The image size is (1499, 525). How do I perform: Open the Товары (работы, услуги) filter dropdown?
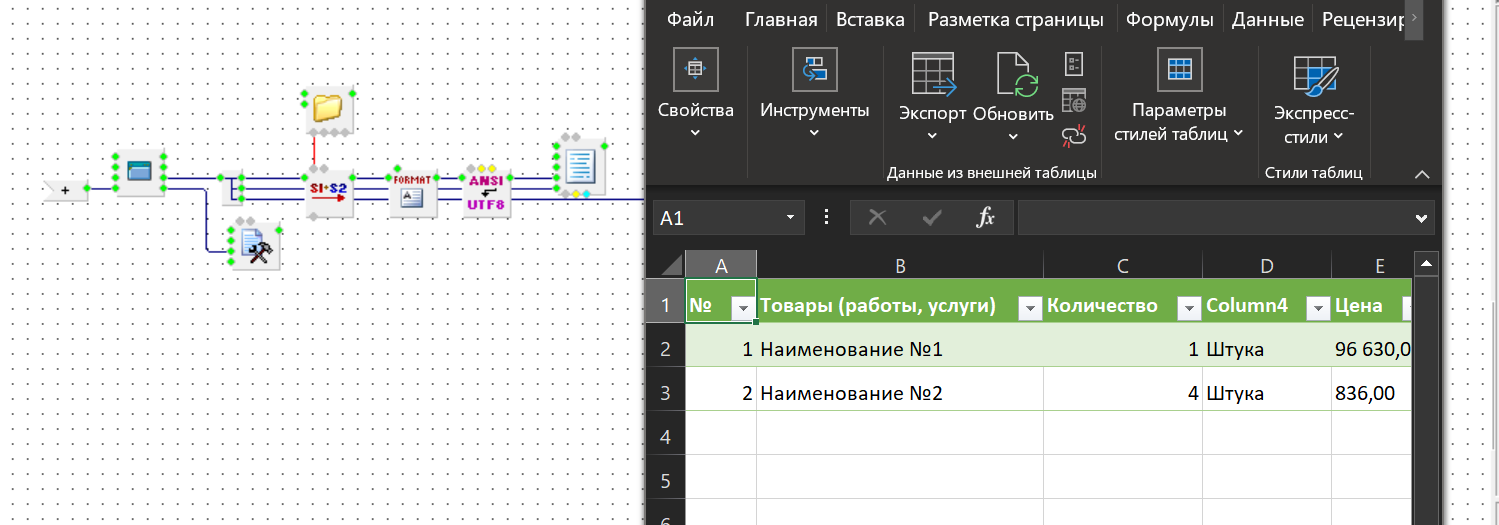click(x=1029, y=309)
